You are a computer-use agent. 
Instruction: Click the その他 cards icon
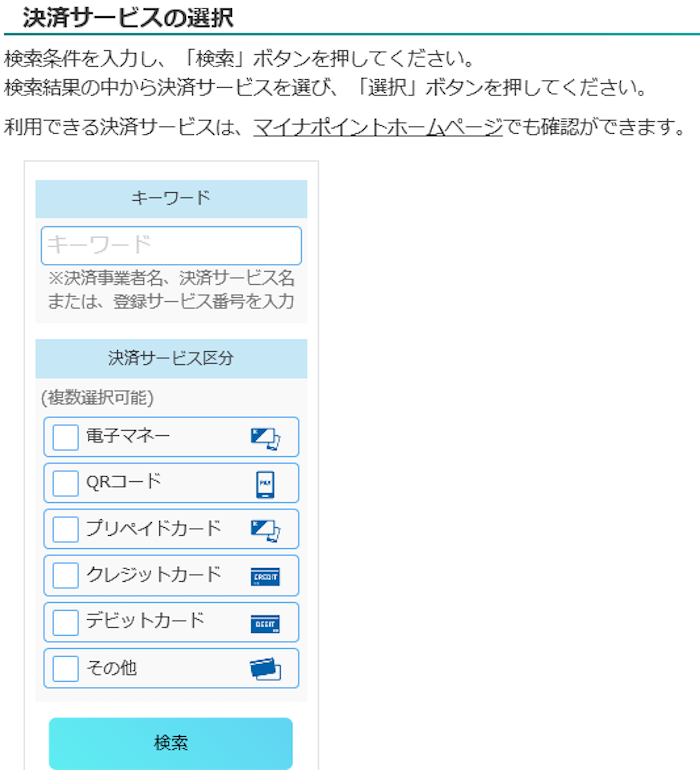[265, 669]
